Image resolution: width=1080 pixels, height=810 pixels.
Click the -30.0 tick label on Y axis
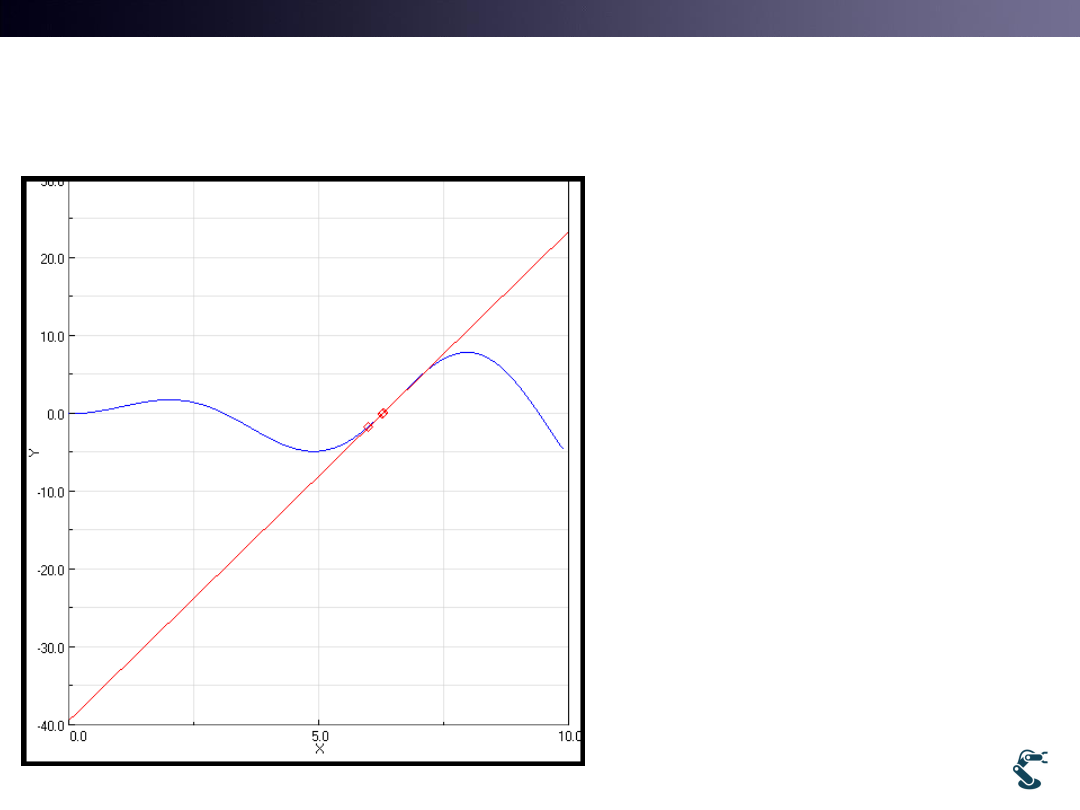click(x=50, y=647)
